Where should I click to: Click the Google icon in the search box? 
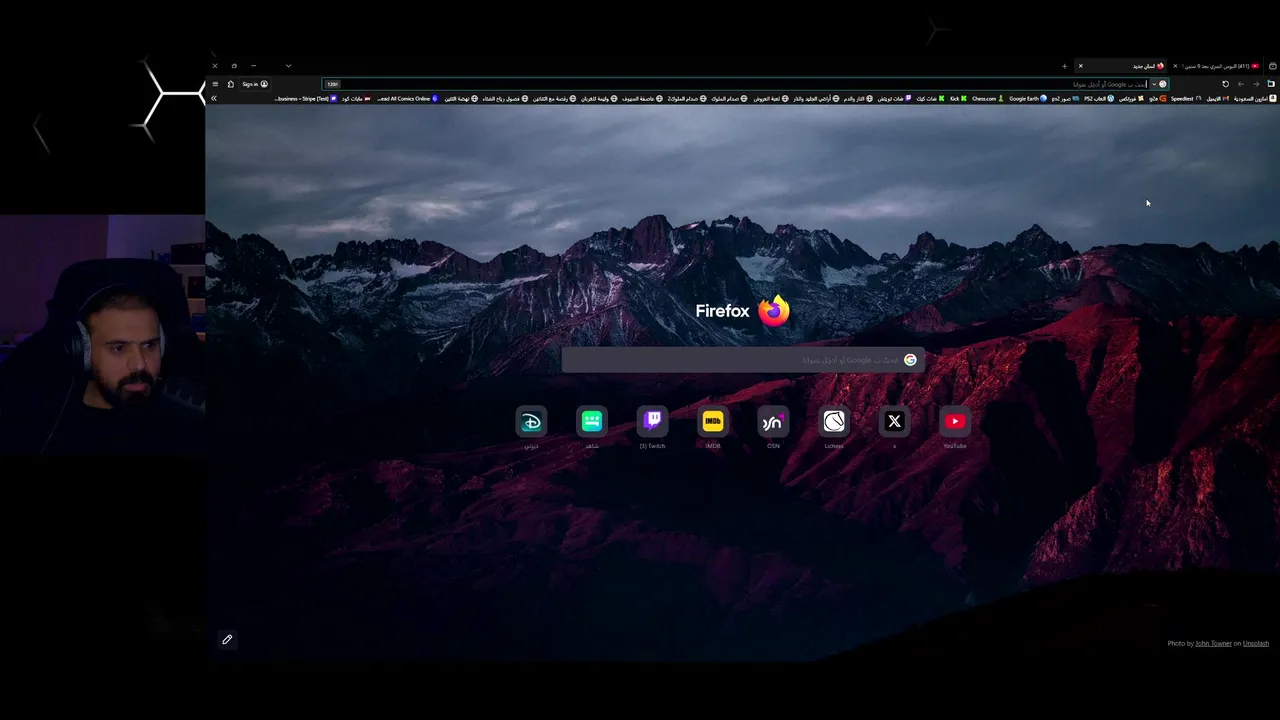(x=910, y=360)
